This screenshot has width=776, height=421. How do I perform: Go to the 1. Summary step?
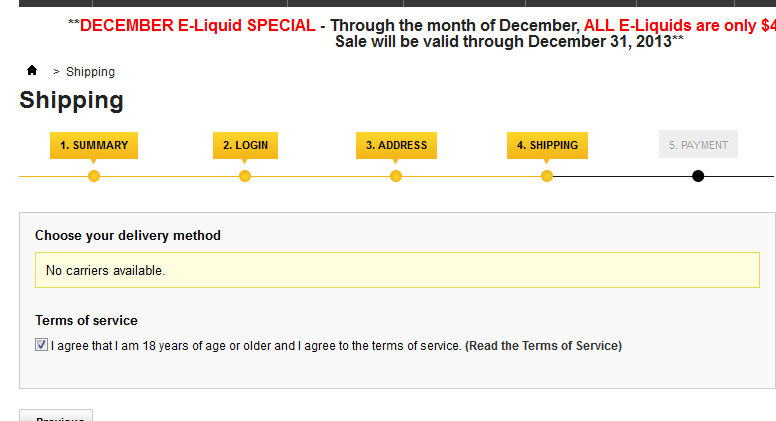point(94,145)
